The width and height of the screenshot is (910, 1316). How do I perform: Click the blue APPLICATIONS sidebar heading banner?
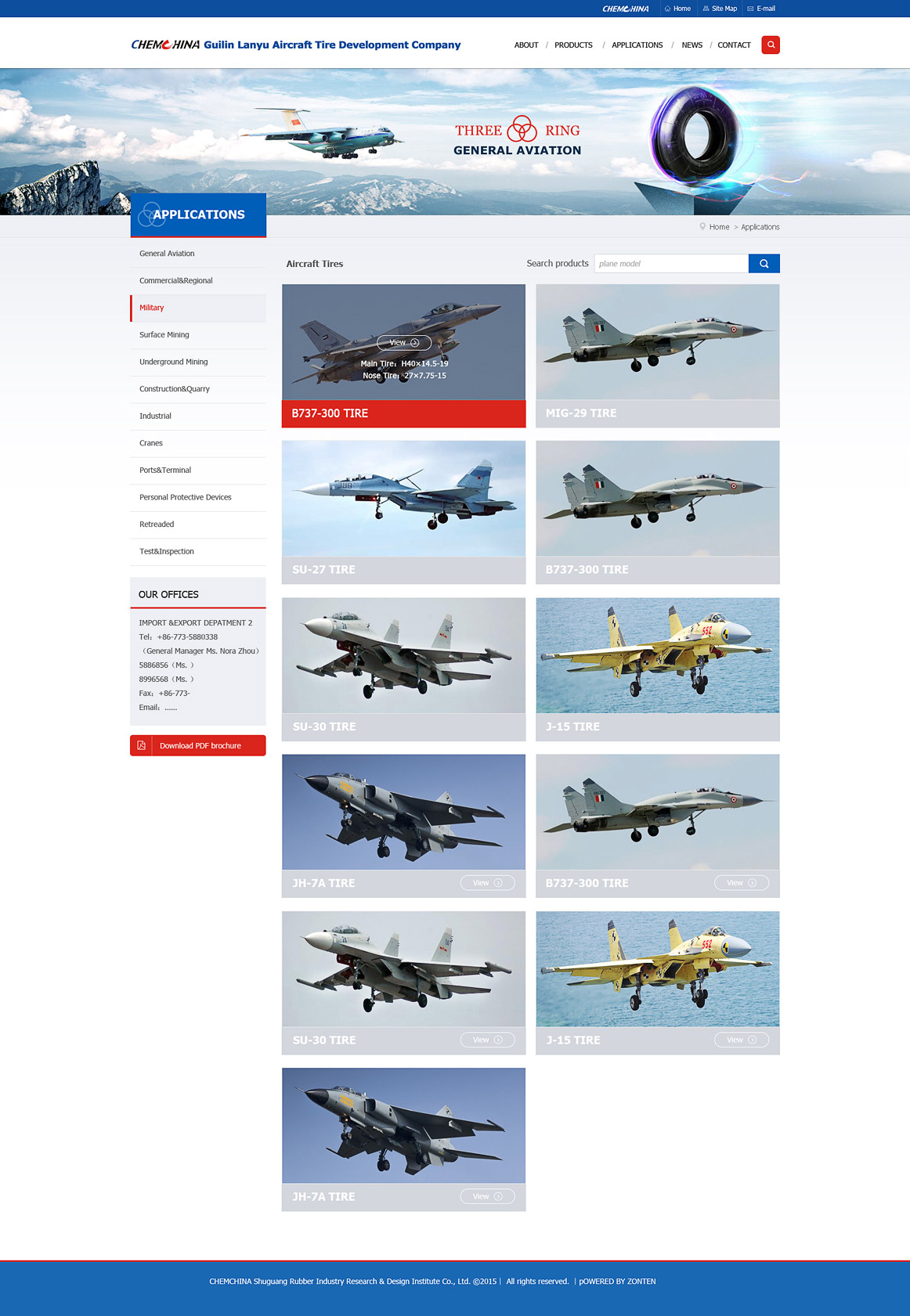(x=198, y=215)
